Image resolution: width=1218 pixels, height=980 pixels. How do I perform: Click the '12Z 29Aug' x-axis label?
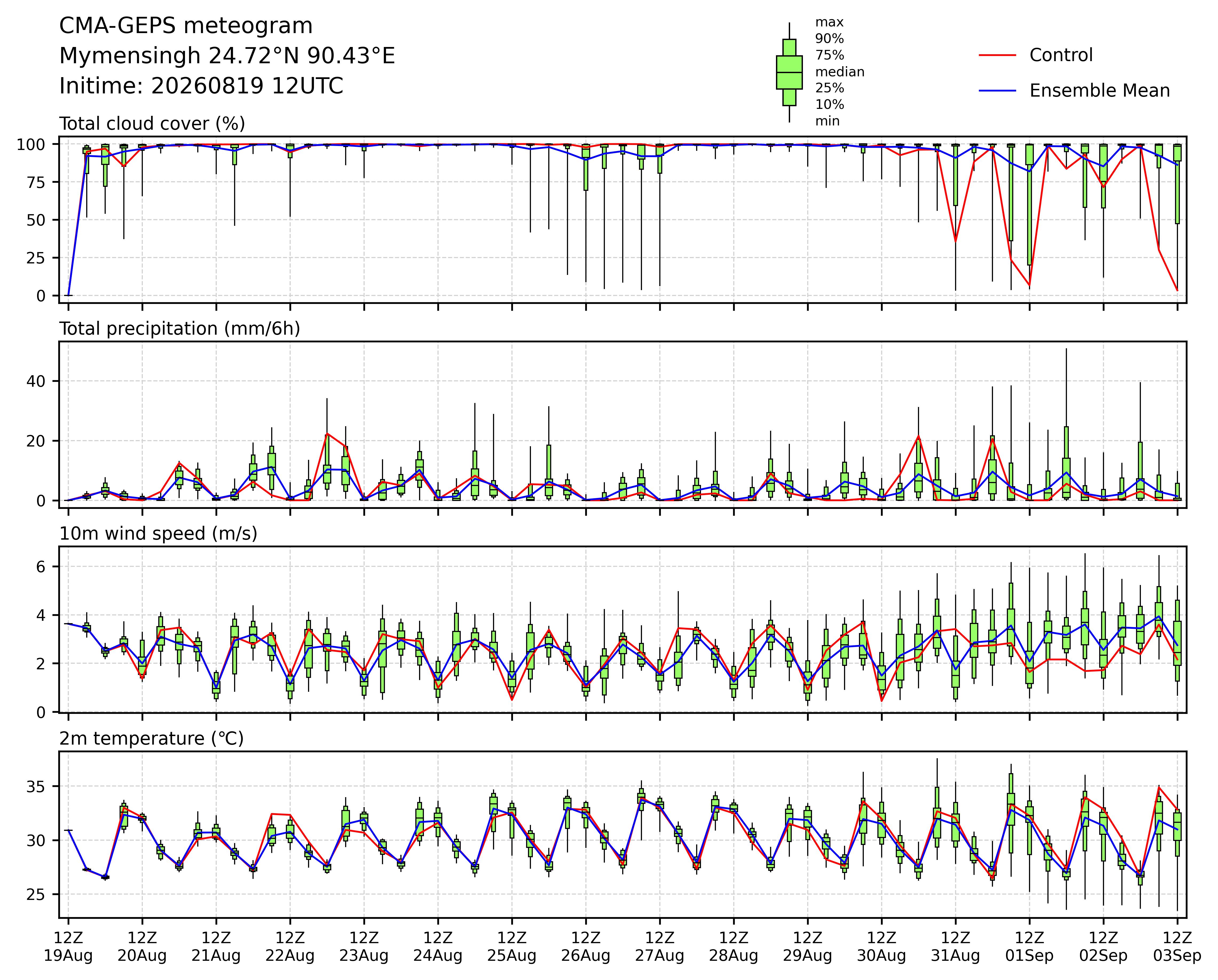pos(807,947)
